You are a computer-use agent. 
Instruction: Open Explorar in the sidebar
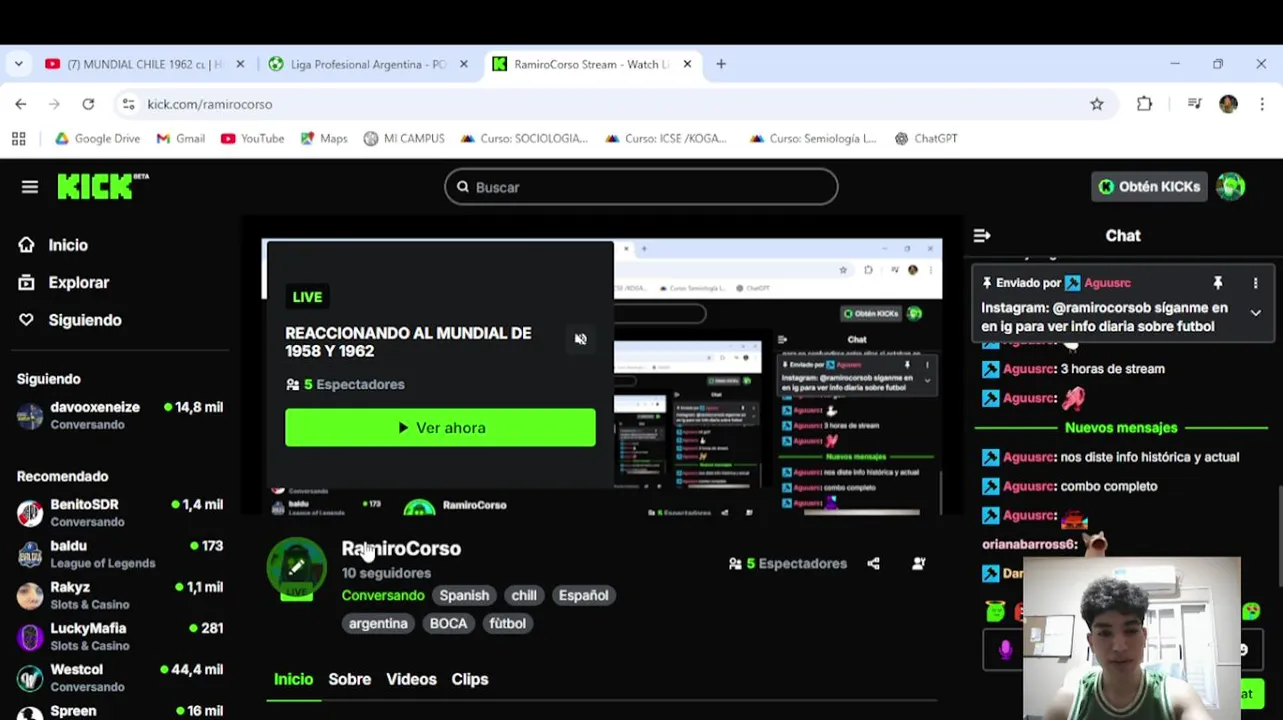click(64, 283)
